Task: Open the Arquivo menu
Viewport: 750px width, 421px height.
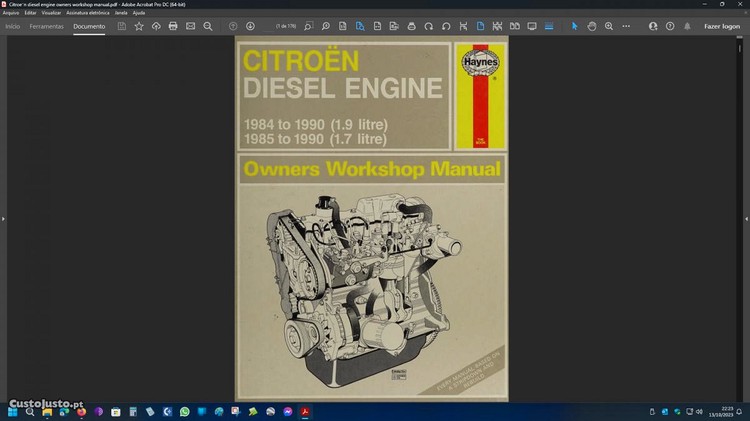Action: pos(11,12)
